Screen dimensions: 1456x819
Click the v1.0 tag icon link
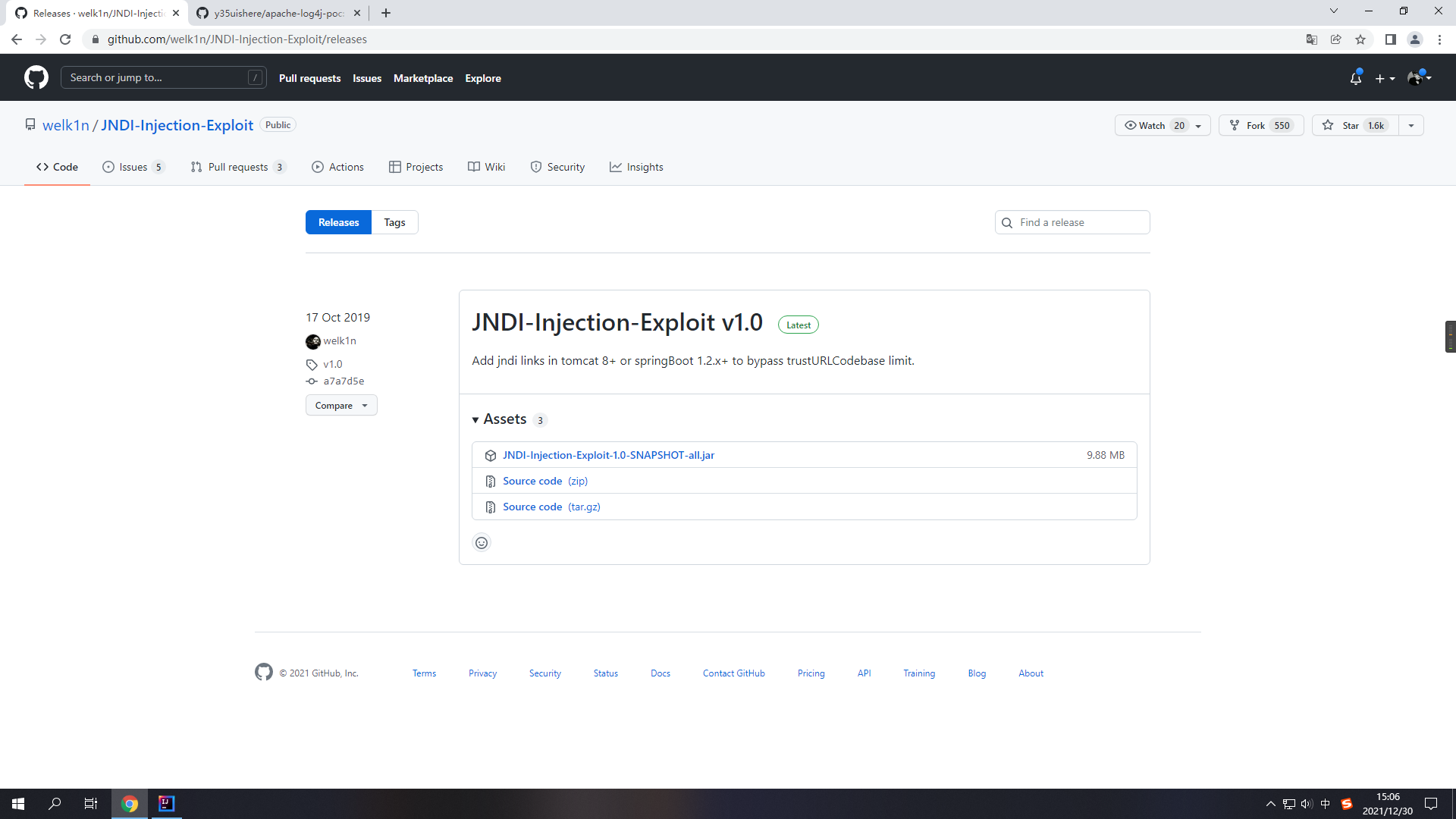pos(331,364)
